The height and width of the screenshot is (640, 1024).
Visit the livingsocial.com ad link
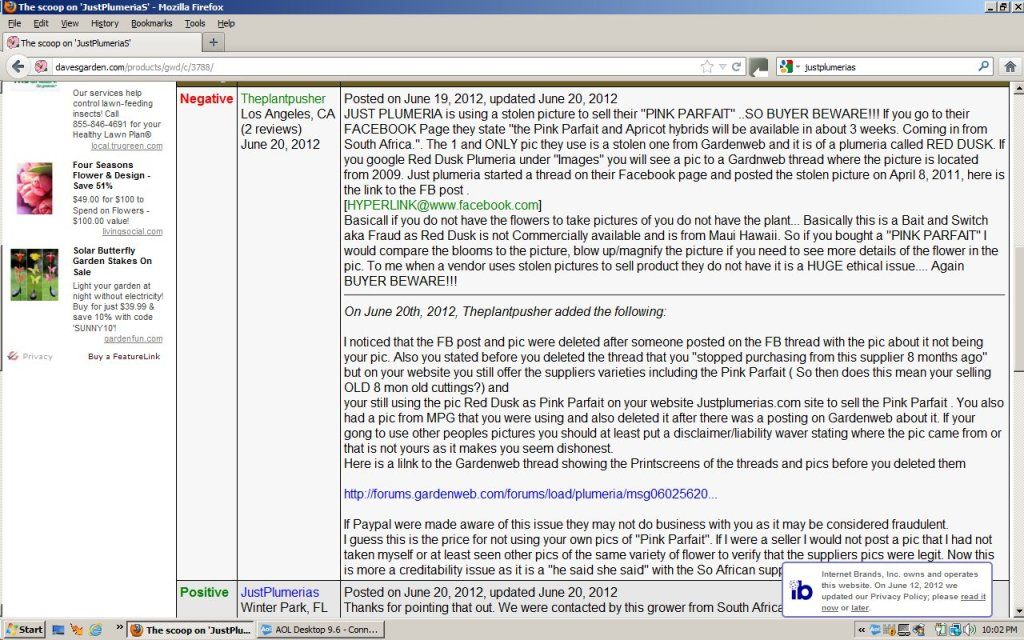[133, 232]
